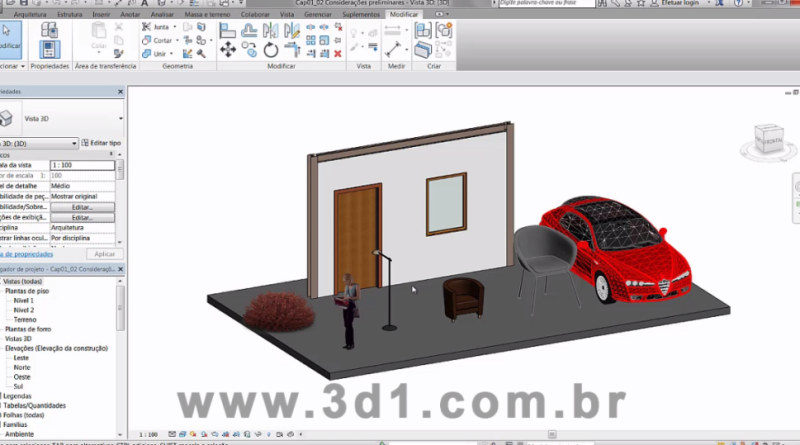The width and height of the screenshot is (800, 445).
Task: Select Mirror - Draw Axis tool
Action: pos(292,31)
